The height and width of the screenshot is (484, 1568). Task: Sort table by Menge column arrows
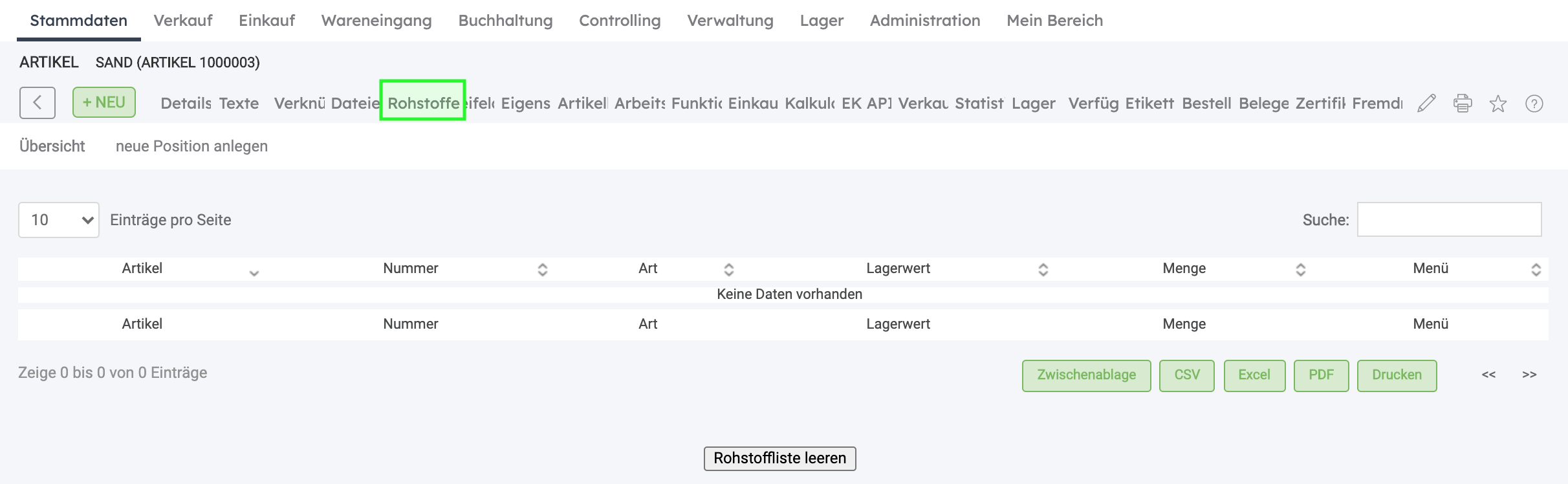tap(1300, 269)
